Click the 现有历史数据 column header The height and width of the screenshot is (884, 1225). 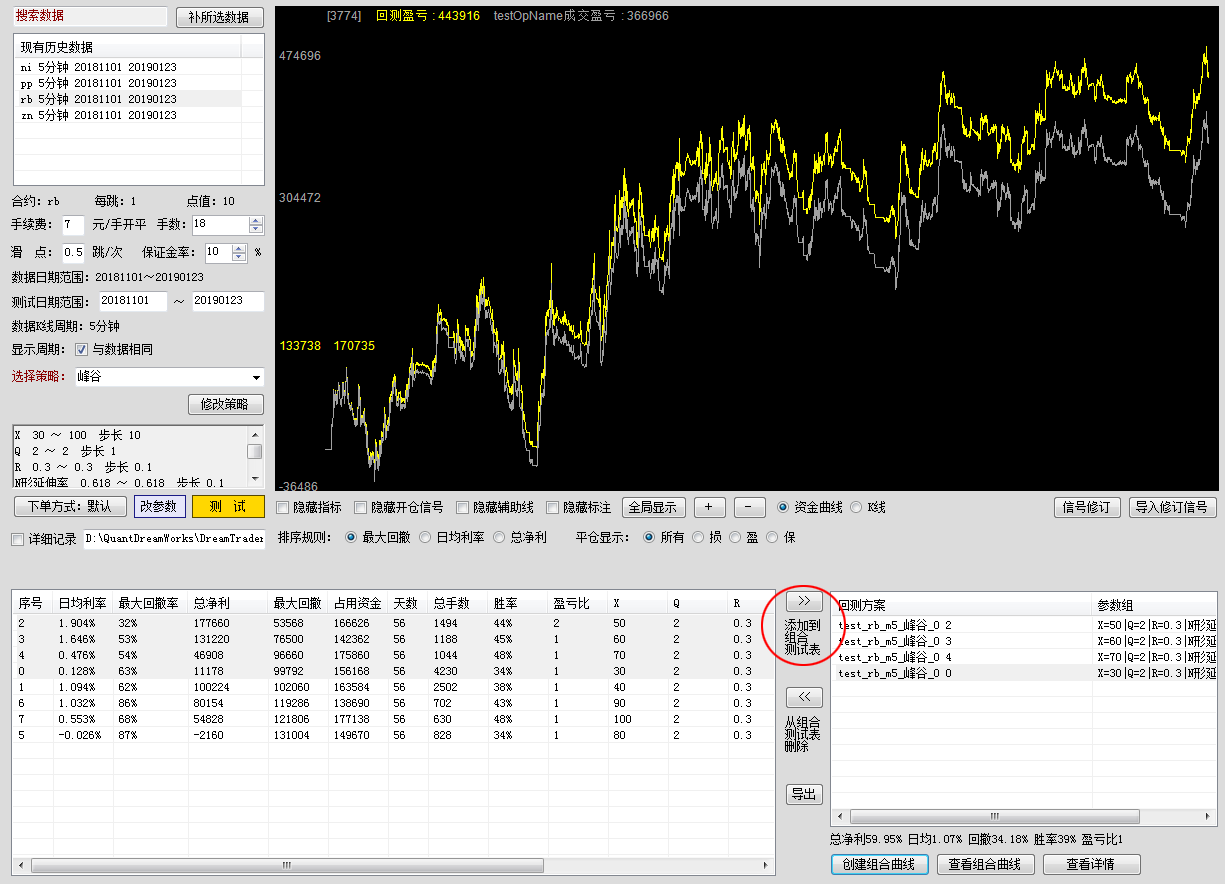click(127, 47)
